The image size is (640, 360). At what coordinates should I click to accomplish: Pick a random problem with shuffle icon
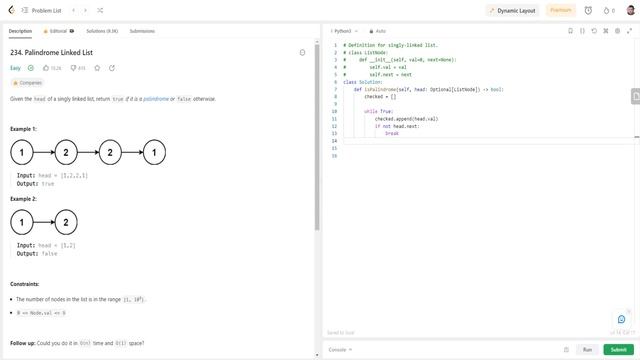point(100,11)
